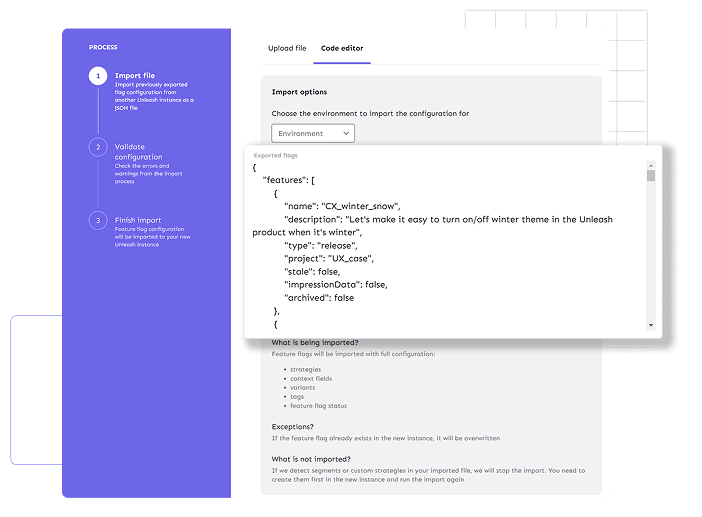Click the "What is being imported?" heading
Screen dimensions: 702x517
tap(315, 343)
